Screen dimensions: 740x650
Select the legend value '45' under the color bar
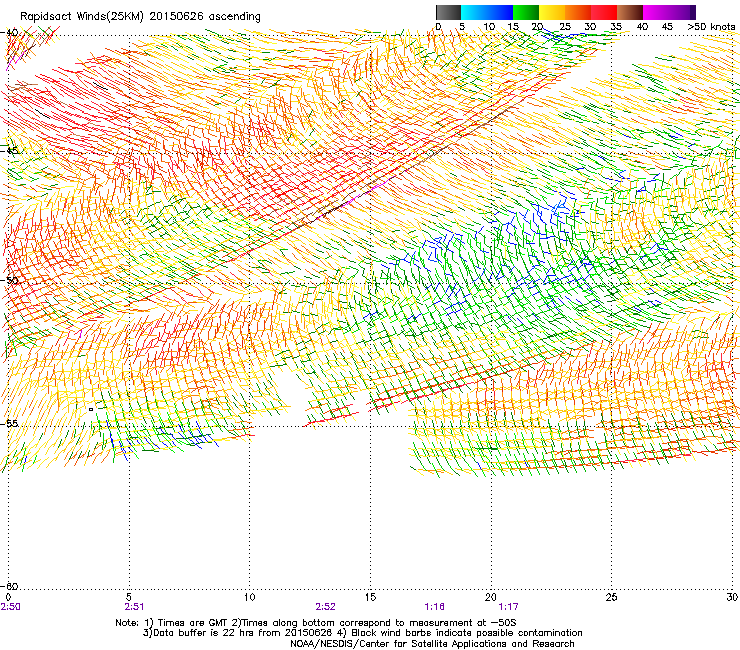[x=667, y=27]
